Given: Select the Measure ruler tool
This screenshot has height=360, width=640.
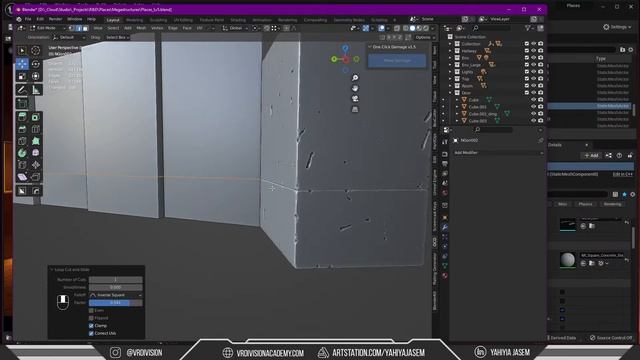Looking at the screenshot, I should pyautogui.click(x=36, y=90).
